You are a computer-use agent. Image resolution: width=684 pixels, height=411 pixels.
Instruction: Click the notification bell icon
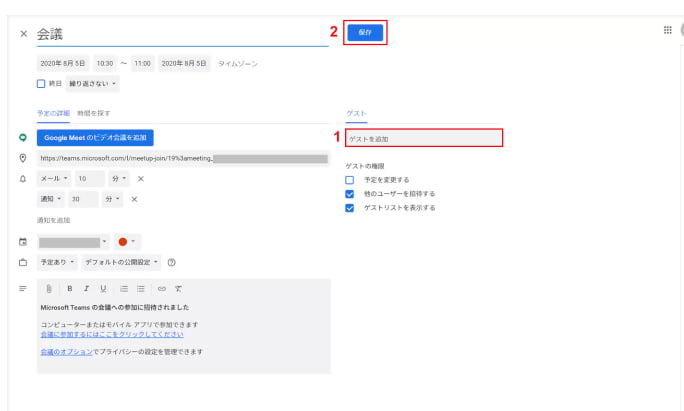point(23,179)
